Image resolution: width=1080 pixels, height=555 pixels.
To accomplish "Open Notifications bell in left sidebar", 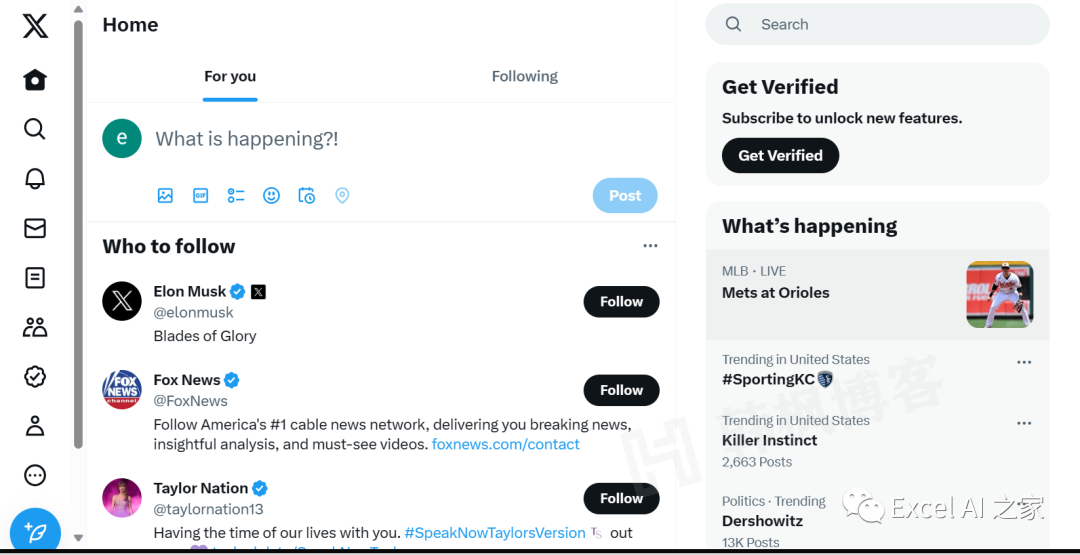I will (35, 179).
